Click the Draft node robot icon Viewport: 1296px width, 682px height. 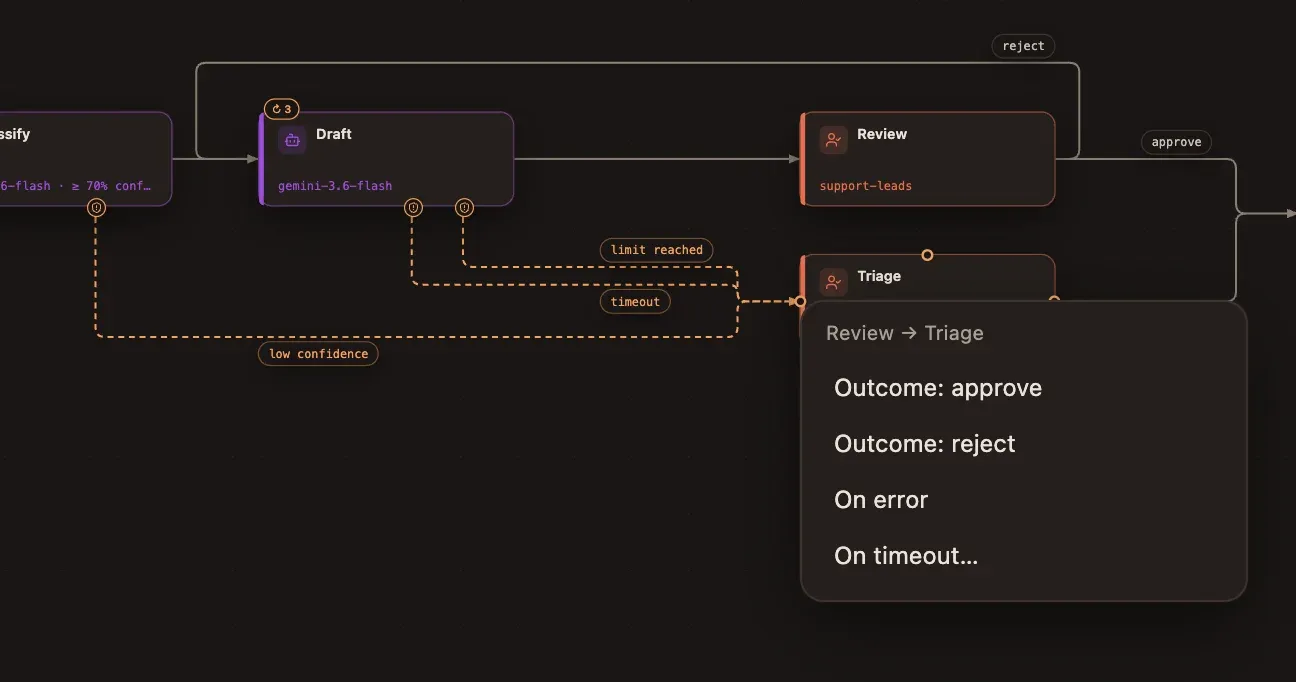(292, 140)
